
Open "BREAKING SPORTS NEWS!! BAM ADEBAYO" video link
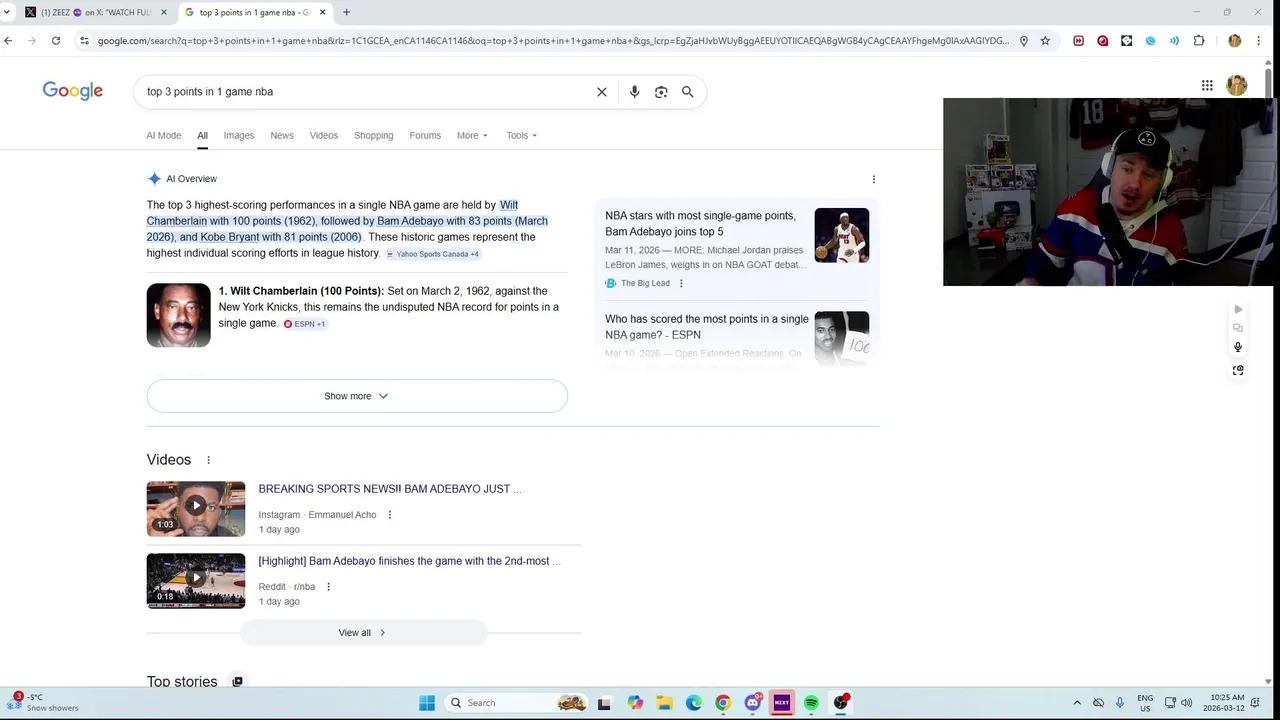(390, 489)
